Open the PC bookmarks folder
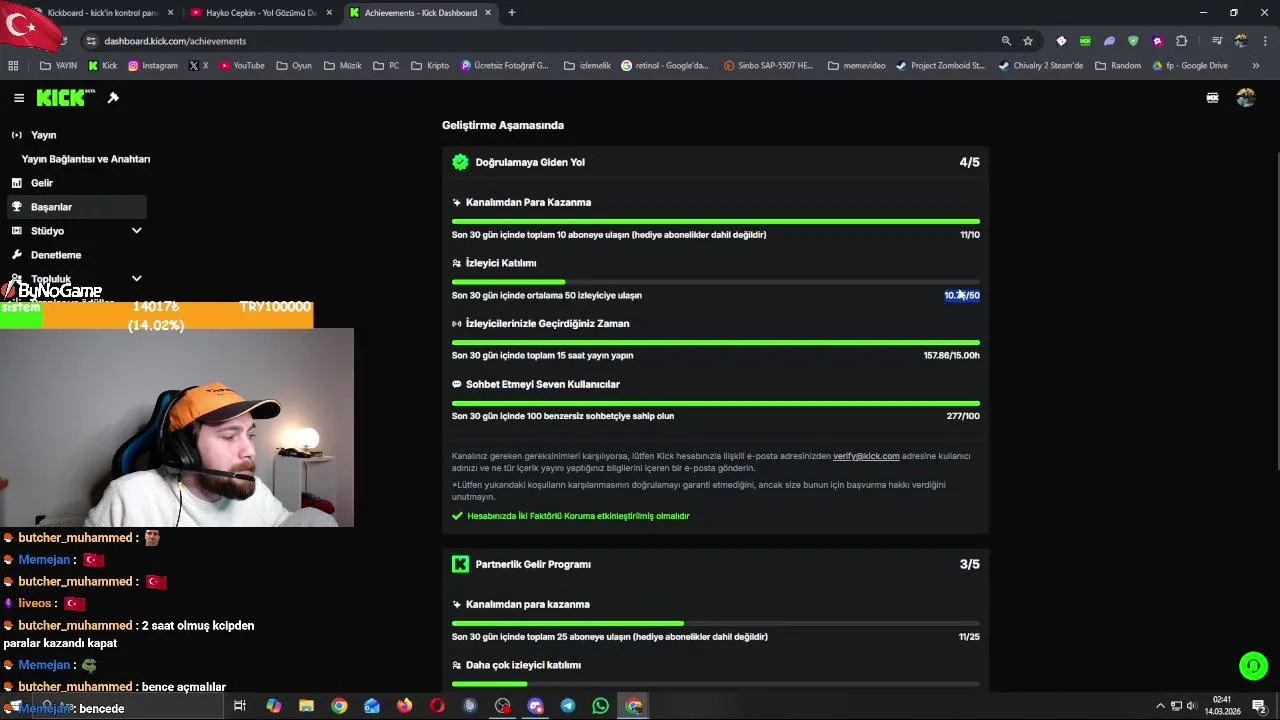This screenshot has width=1280, height=720. (x=386, y=66)
